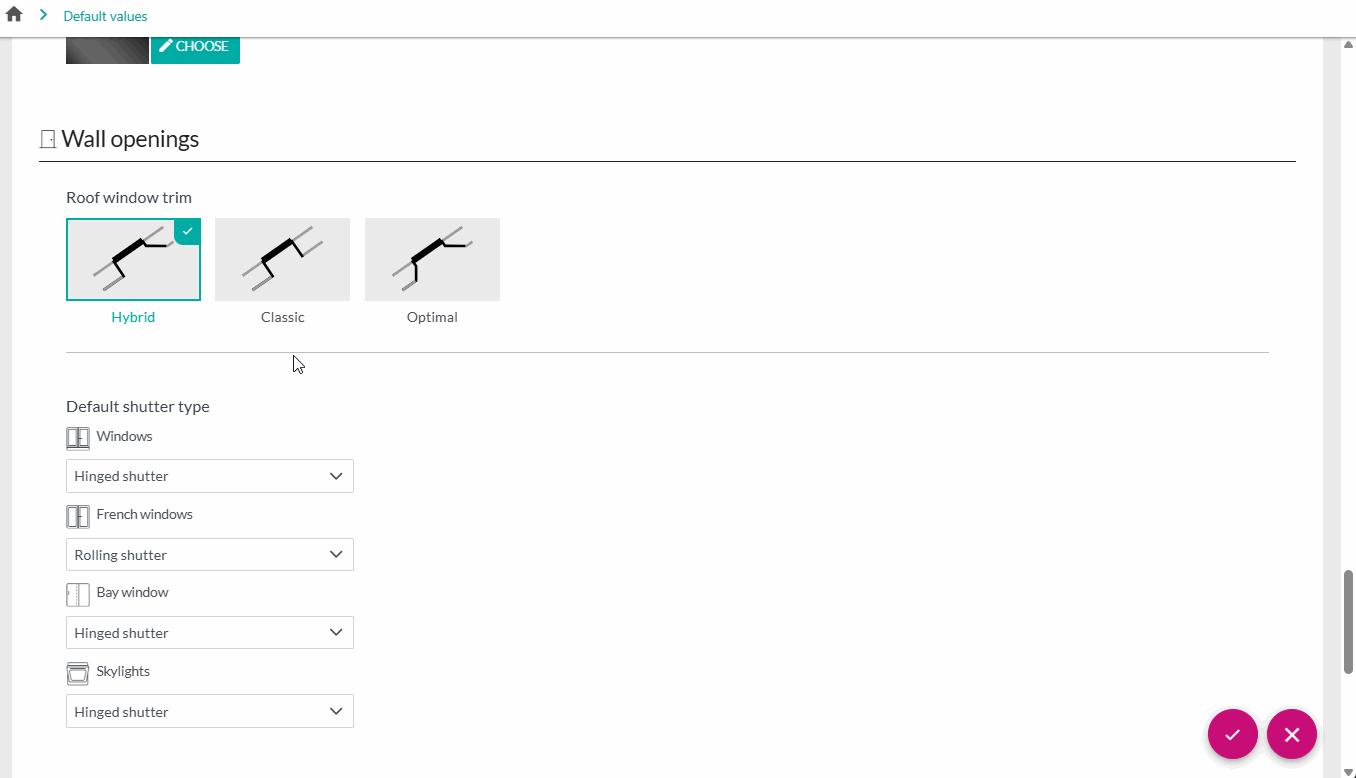
Task: Click the French windows icon
Action: (78, 516)
